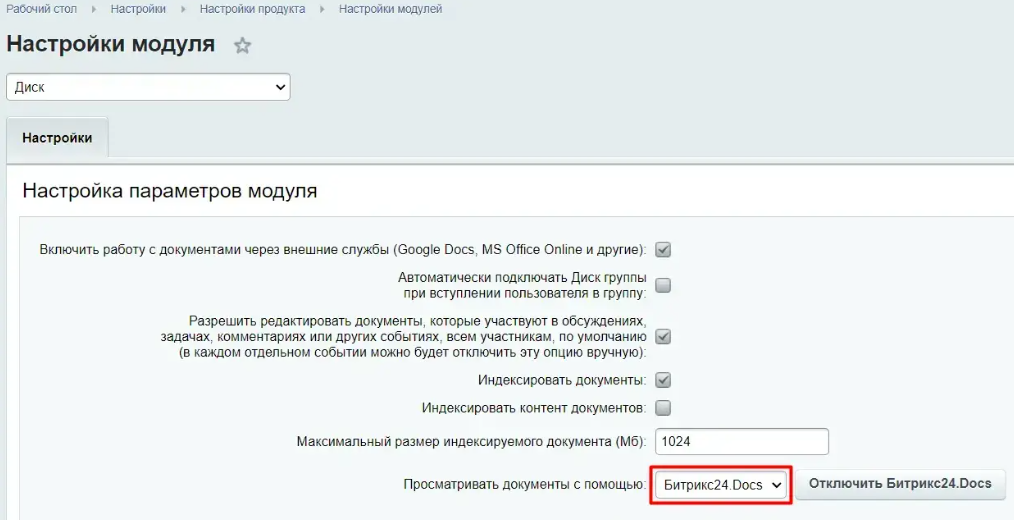Enable automatic group Disk connection checkbox

663,285
